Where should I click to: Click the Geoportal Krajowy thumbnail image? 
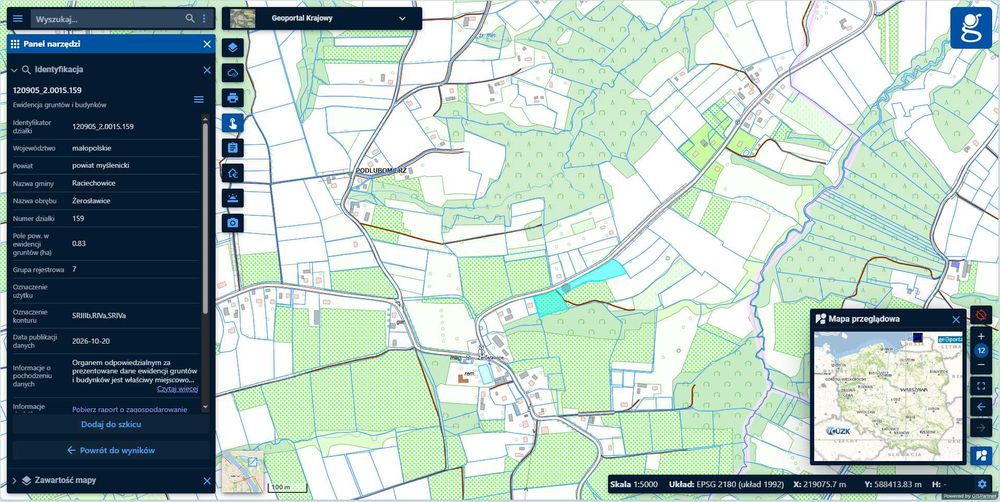(242, 18)
